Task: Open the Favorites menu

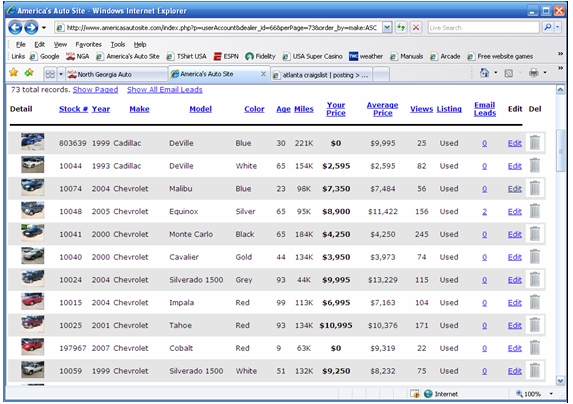Action: coord(88,45)
